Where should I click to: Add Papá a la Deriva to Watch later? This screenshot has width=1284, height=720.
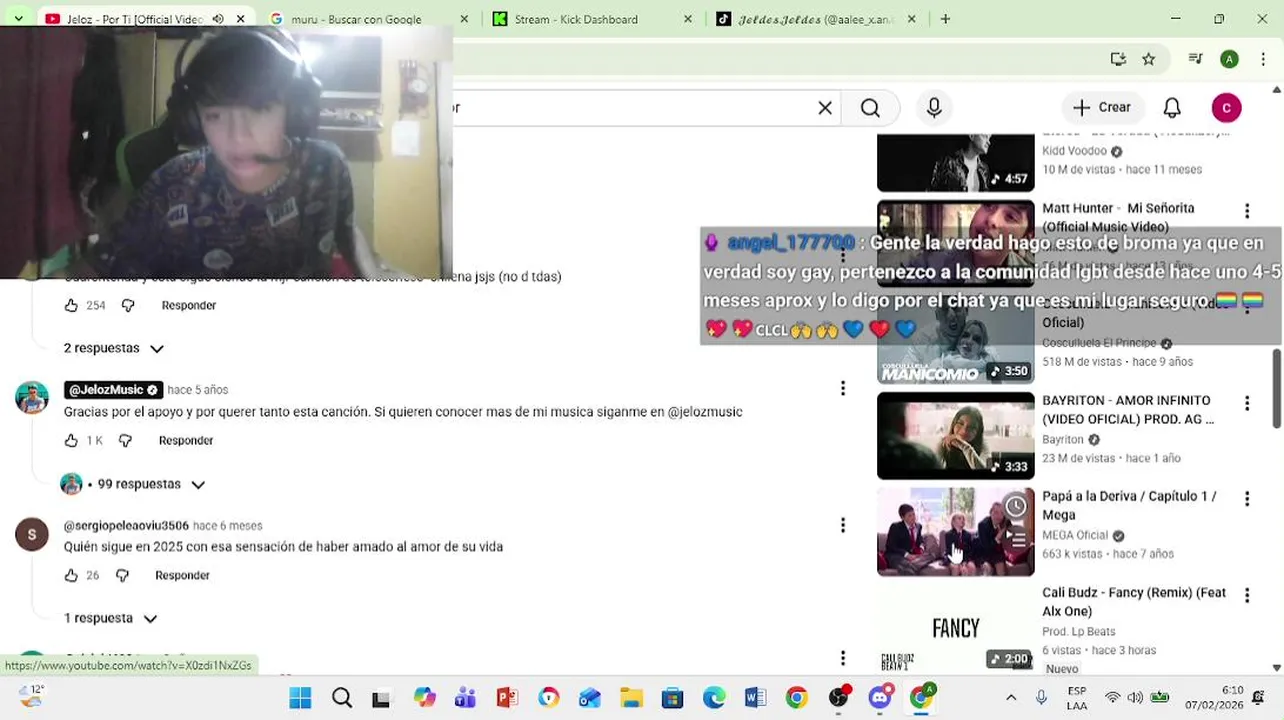[1016, 507]
